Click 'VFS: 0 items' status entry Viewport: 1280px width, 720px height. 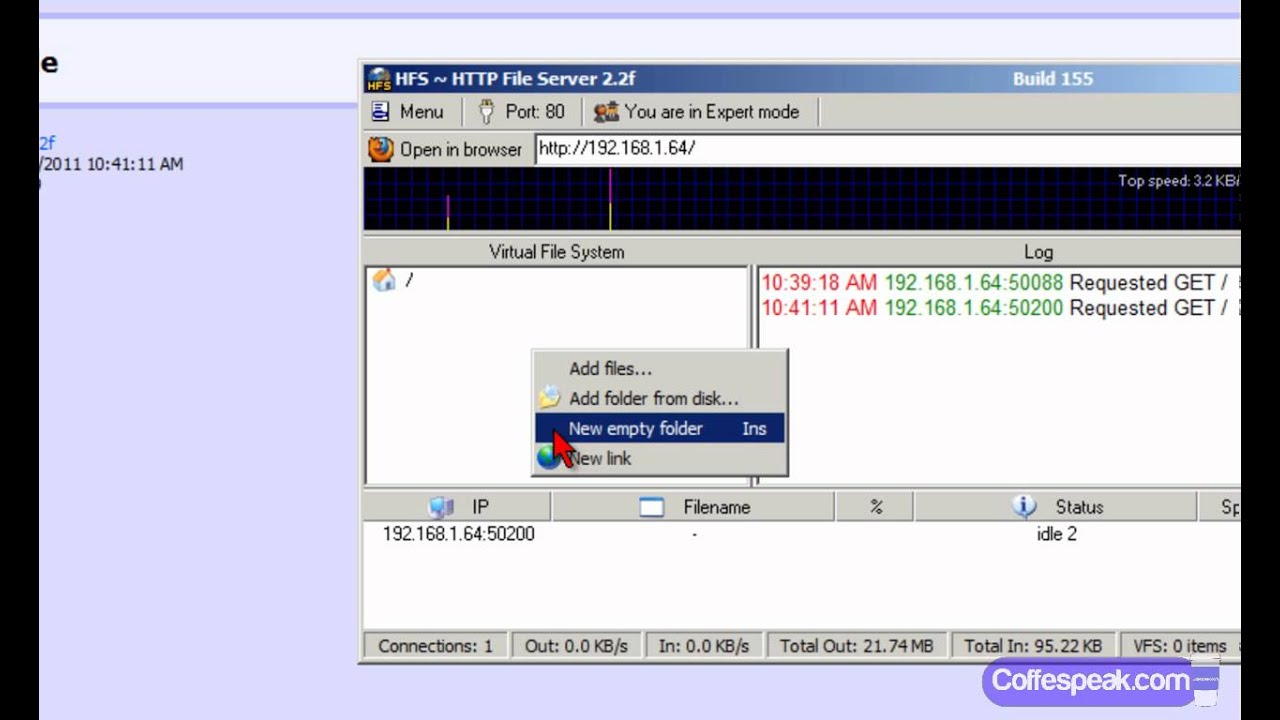(x=1179, y=646)
